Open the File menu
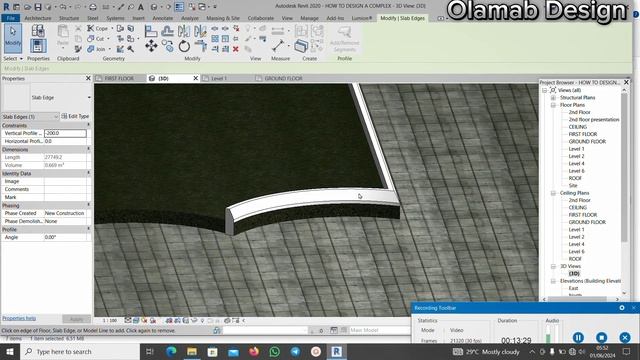The width and height of the screenshot is (640, 360). 11,18
